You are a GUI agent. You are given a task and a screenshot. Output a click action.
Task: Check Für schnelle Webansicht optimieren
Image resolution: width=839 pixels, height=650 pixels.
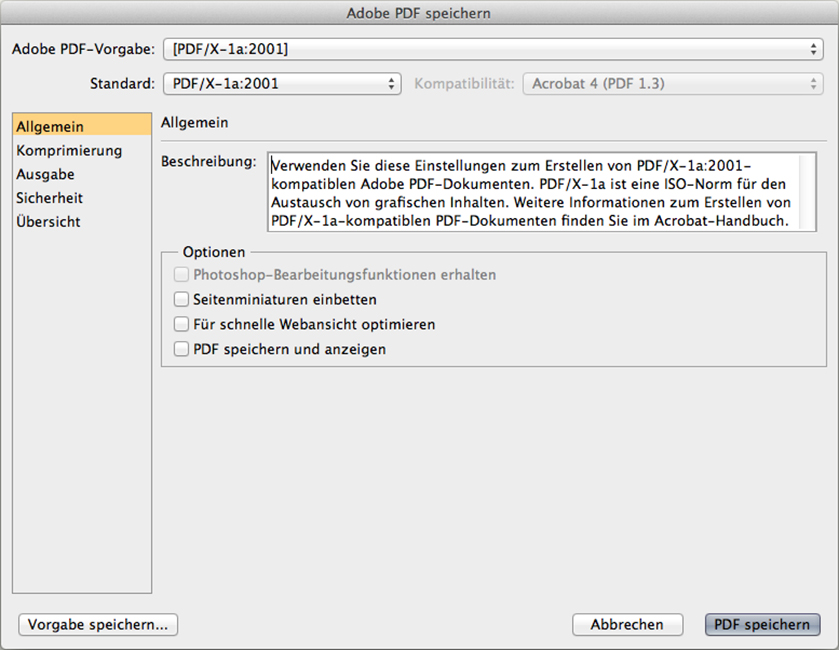[181, 324]
